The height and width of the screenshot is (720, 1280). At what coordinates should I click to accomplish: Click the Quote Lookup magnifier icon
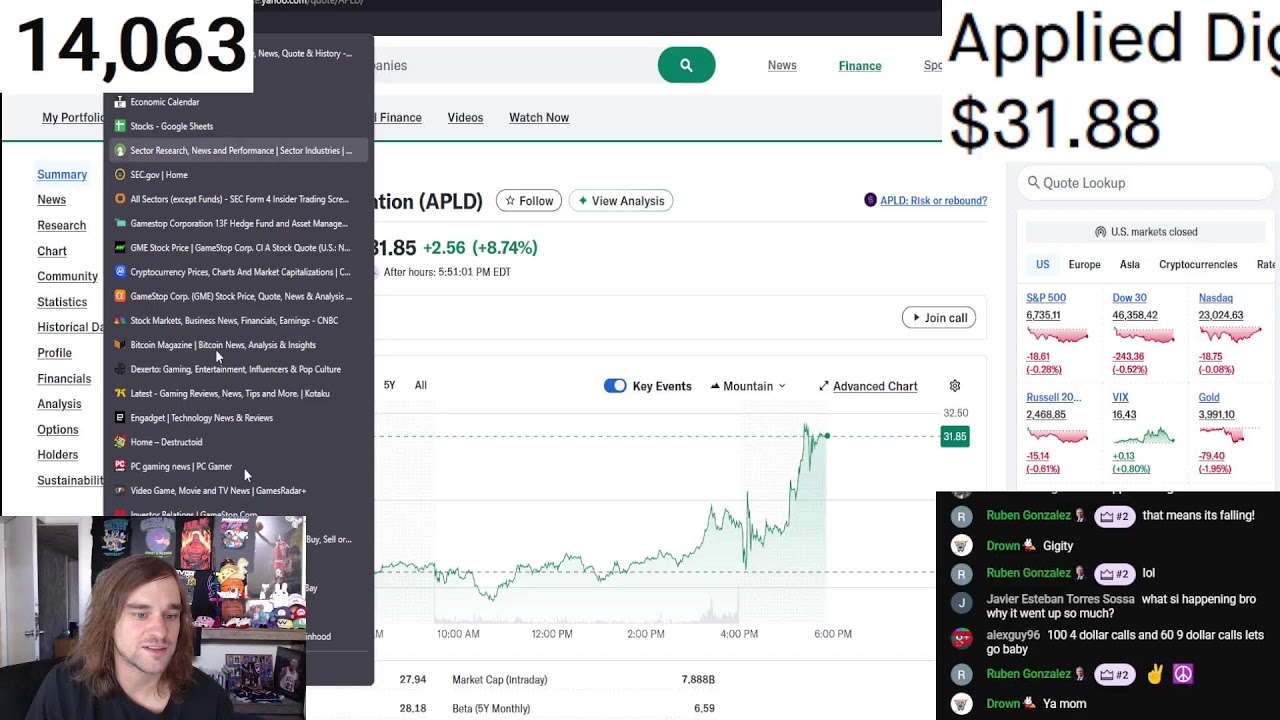pos(1034,183)
